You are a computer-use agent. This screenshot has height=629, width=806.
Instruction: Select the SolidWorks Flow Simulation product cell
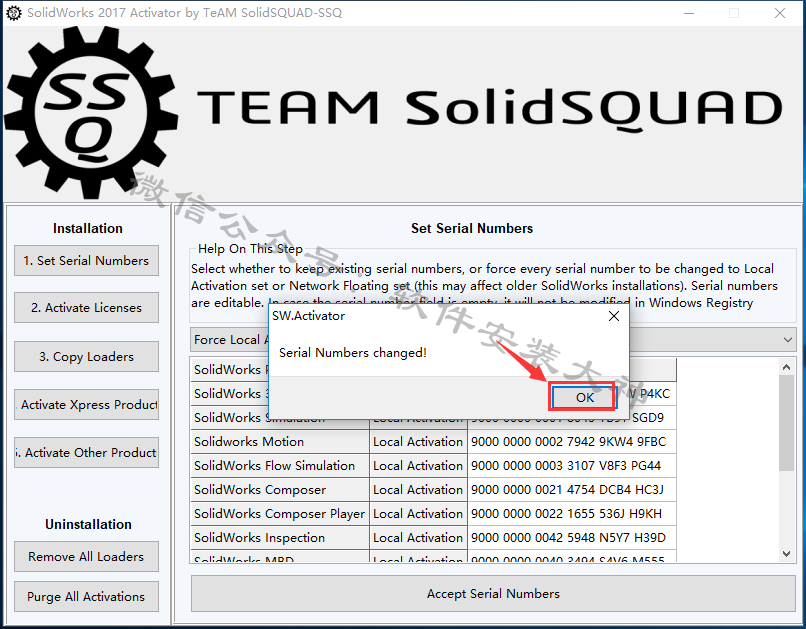click(x=280, y=466)
